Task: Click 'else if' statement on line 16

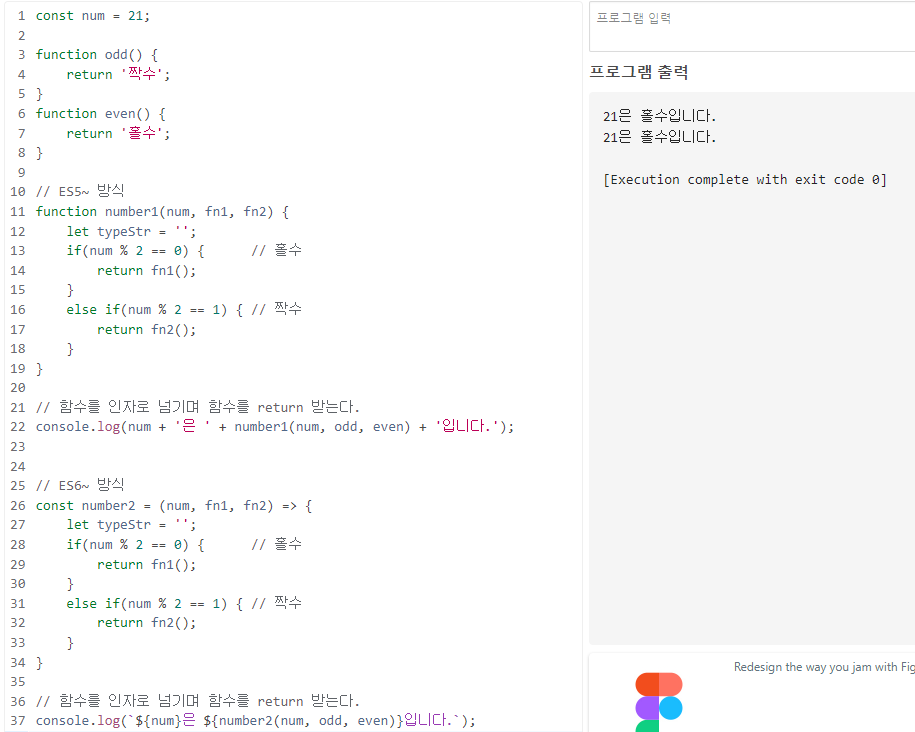Action: [155, 309]
